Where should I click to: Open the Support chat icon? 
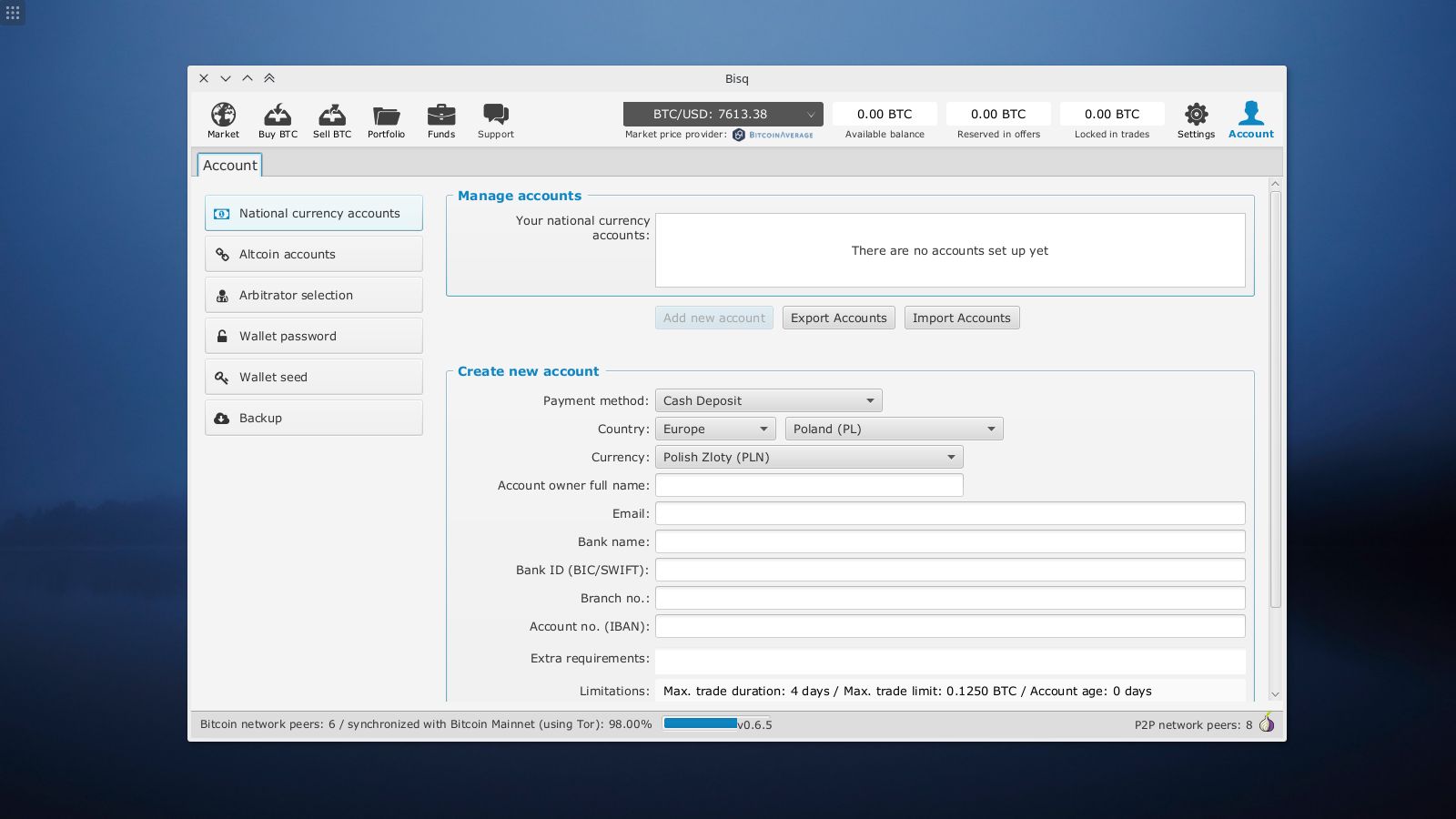tap(496, 115)
